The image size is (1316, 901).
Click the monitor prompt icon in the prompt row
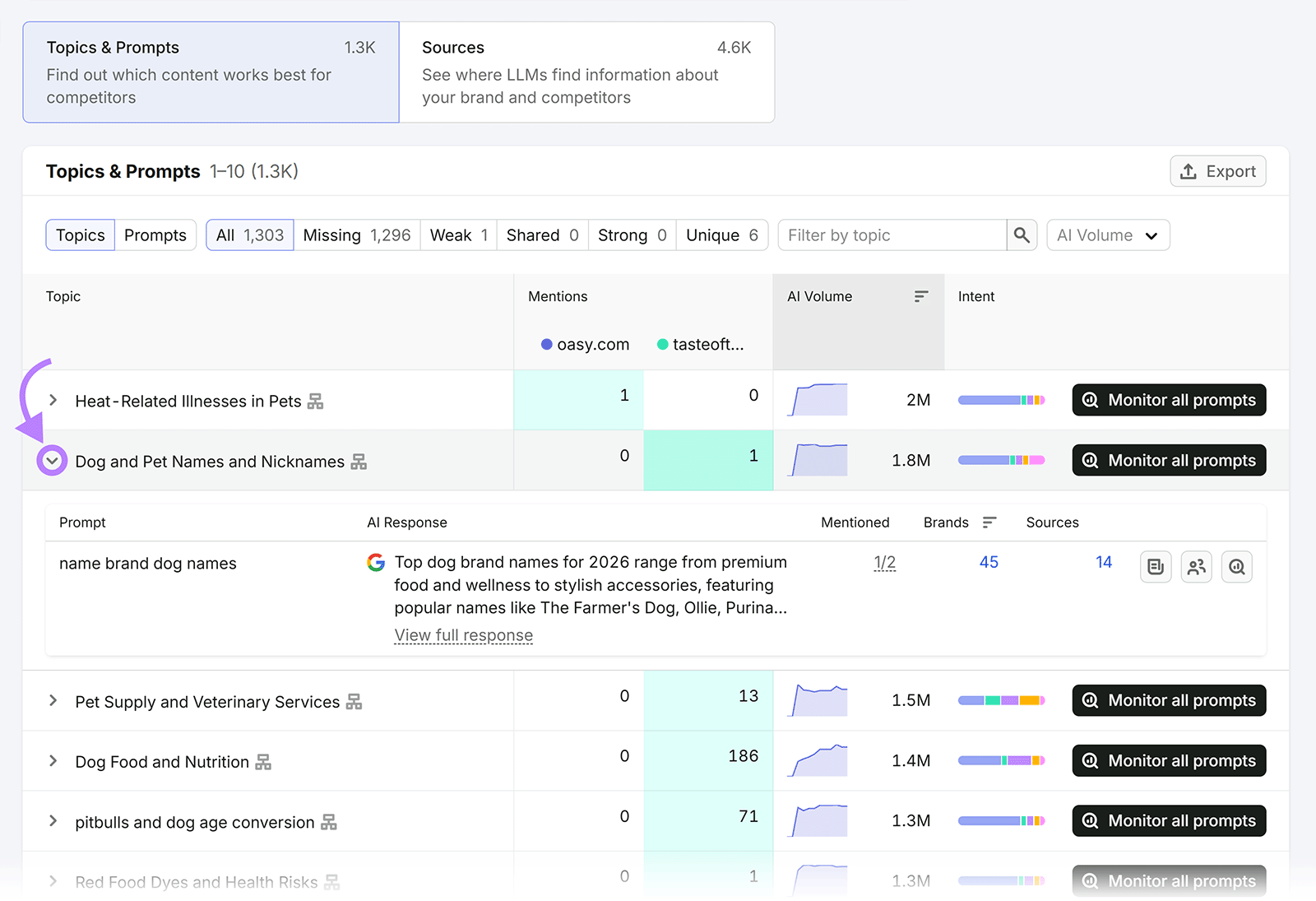tap(1237, 566)
